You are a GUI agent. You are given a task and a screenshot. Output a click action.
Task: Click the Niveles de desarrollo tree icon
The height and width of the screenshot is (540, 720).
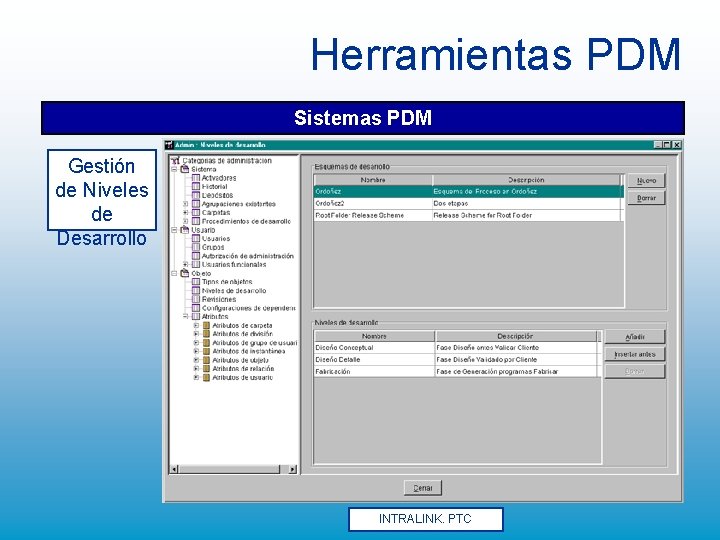coord(196,291)
